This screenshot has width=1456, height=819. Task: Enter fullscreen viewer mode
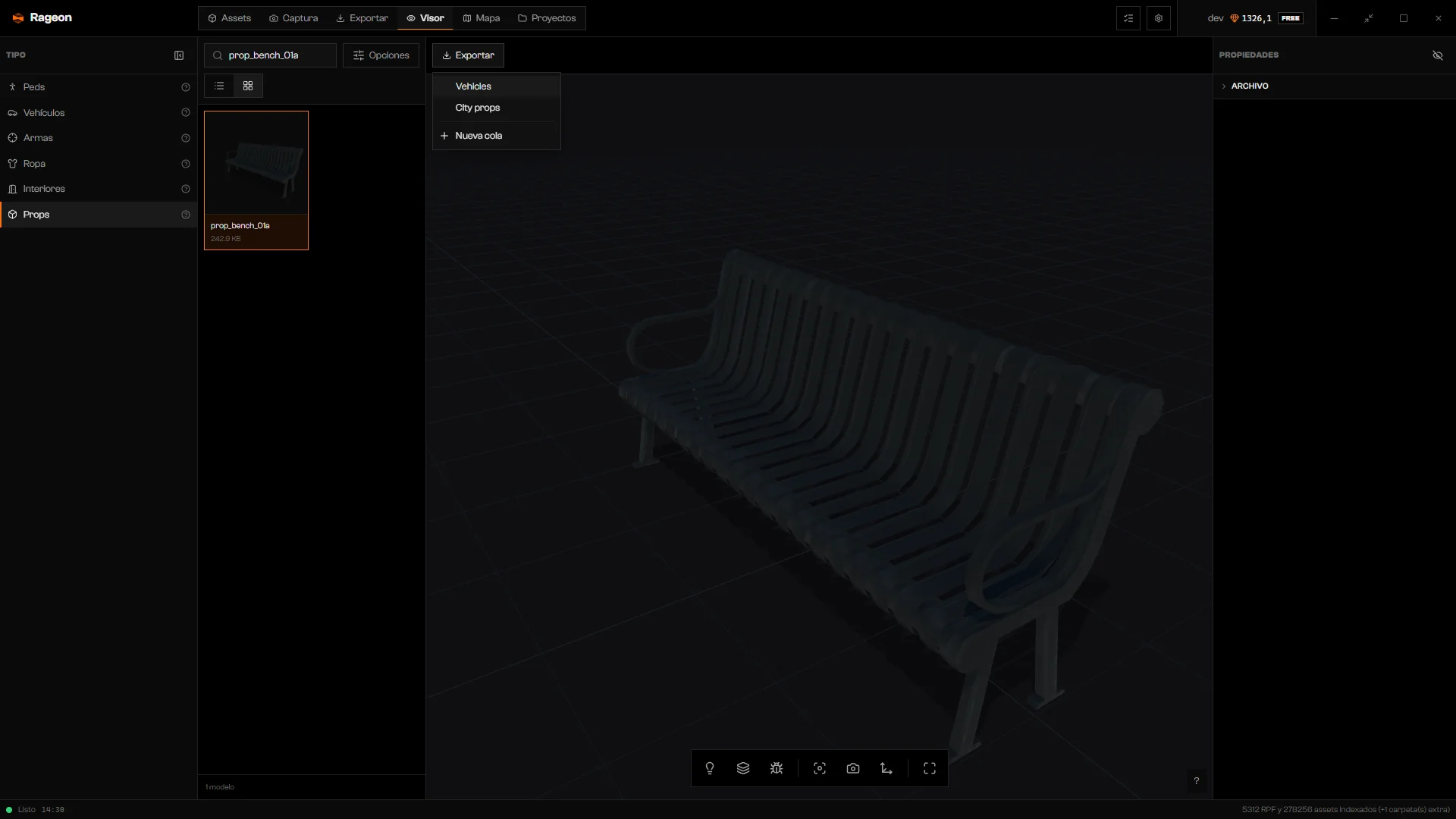click(x=930, y=768)
